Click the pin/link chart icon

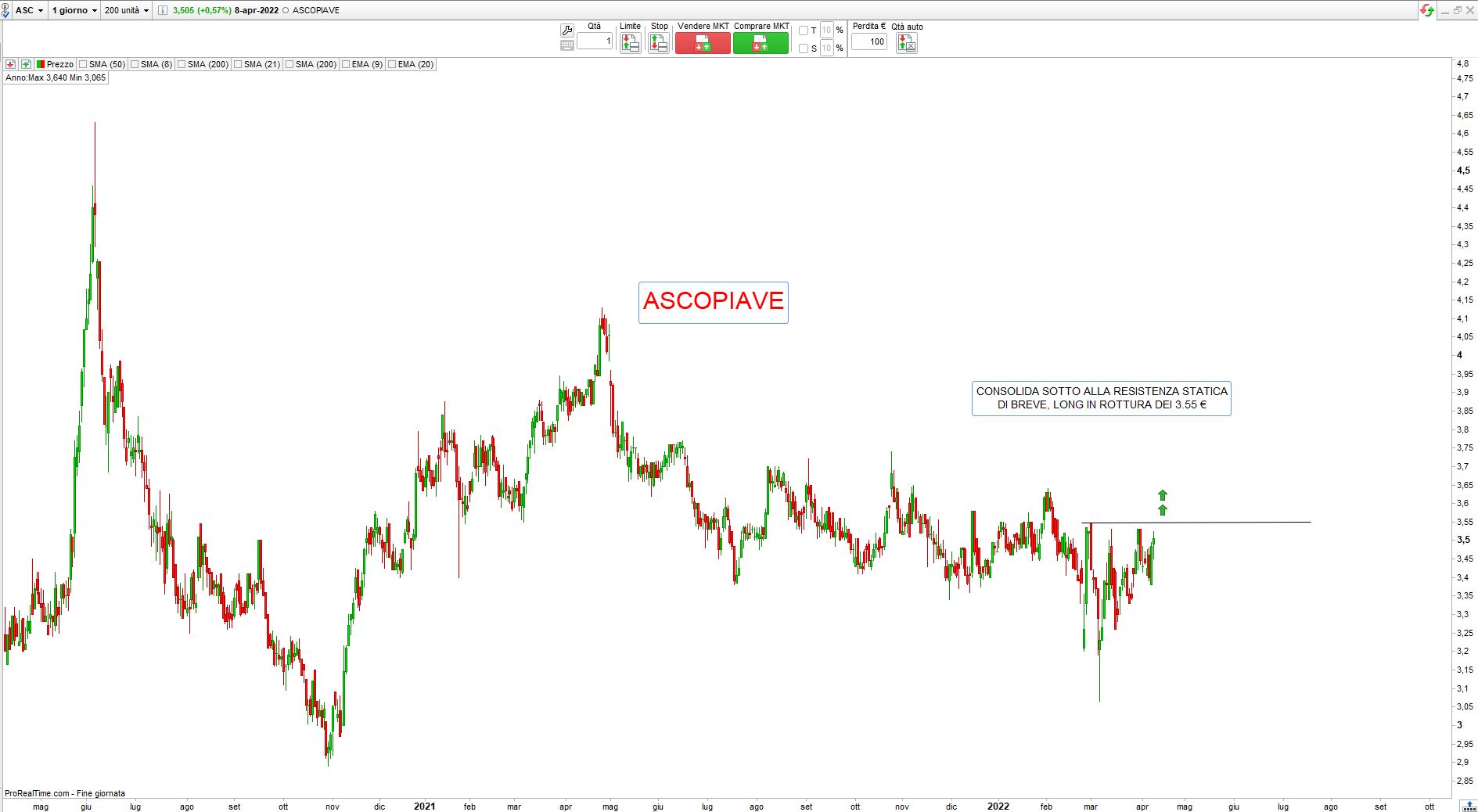coord(7,10)
